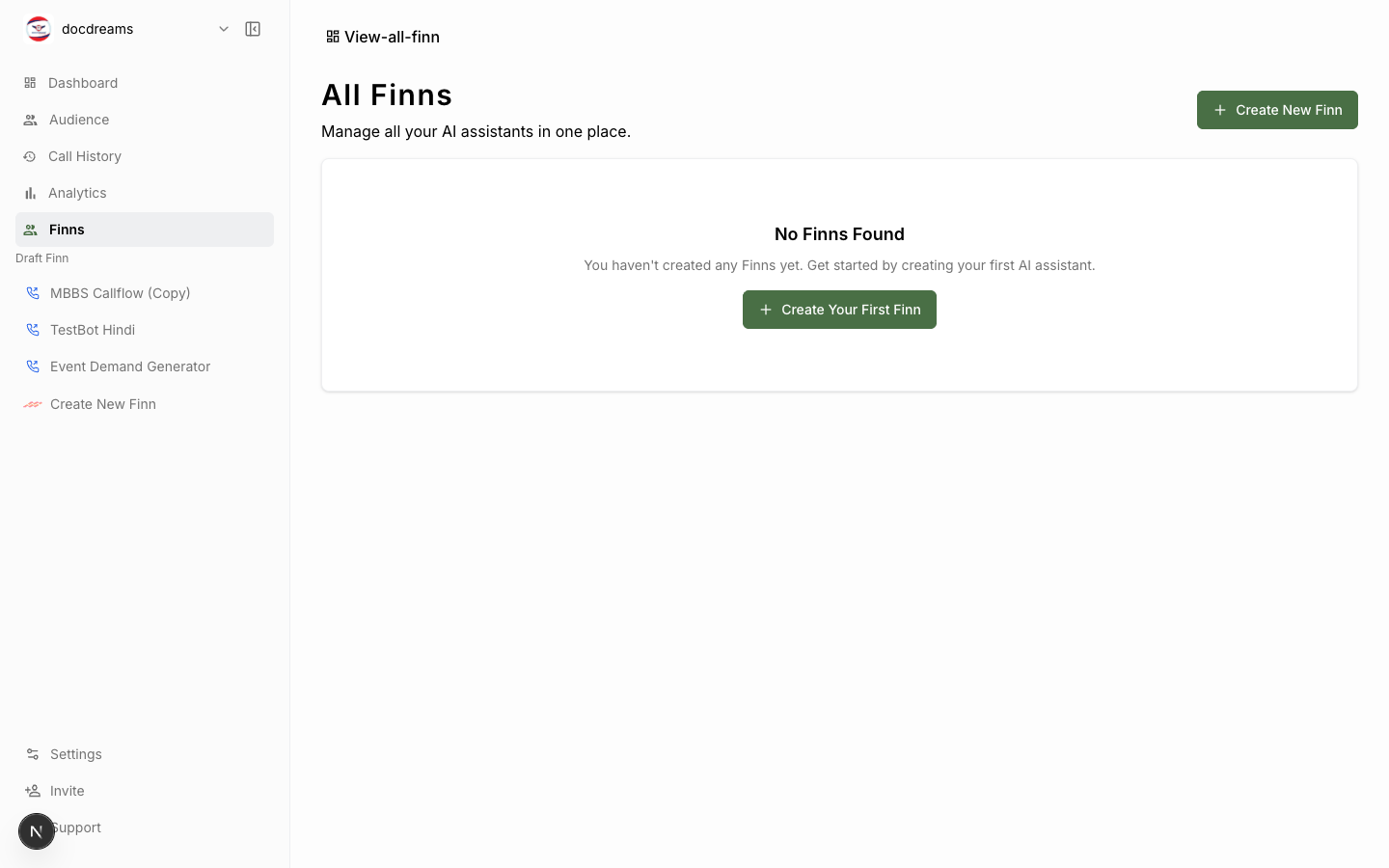The image size is (1389, 868).
Task: Click the Invite person-add icon
Action: coord(33,791)
